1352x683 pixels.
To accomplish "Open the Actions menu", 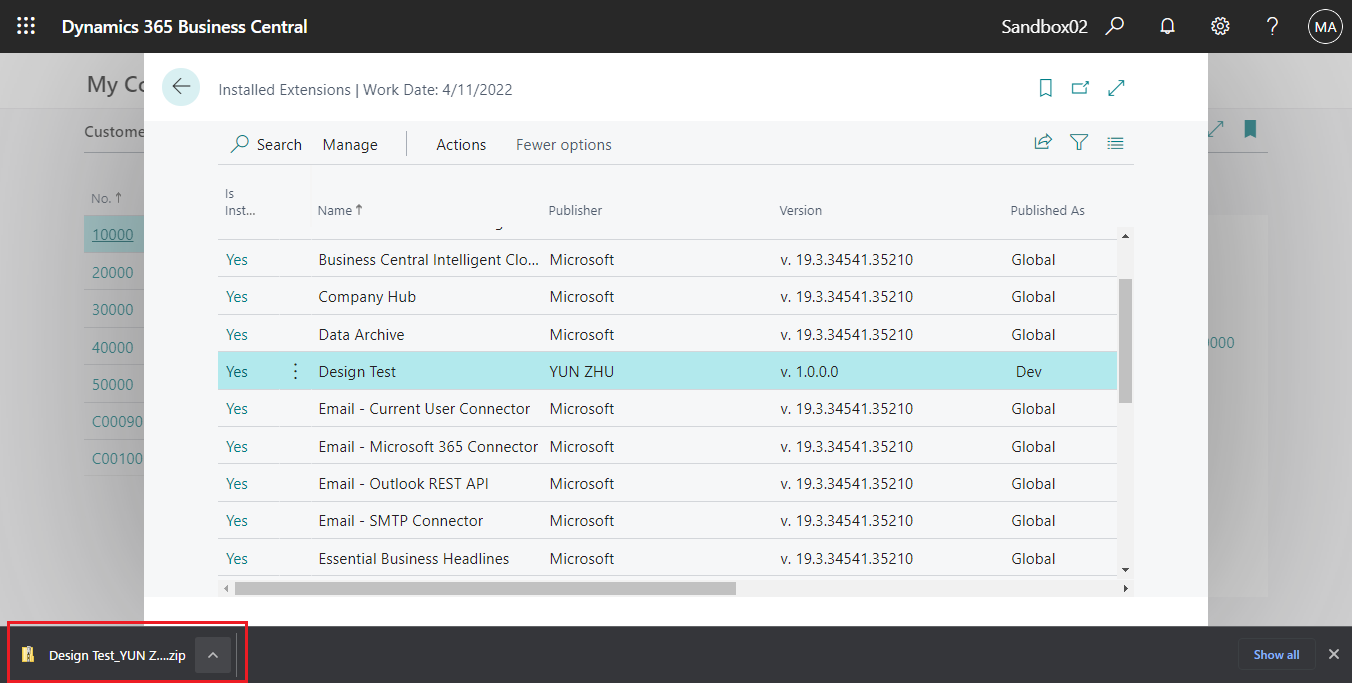I will click(460, 144).
